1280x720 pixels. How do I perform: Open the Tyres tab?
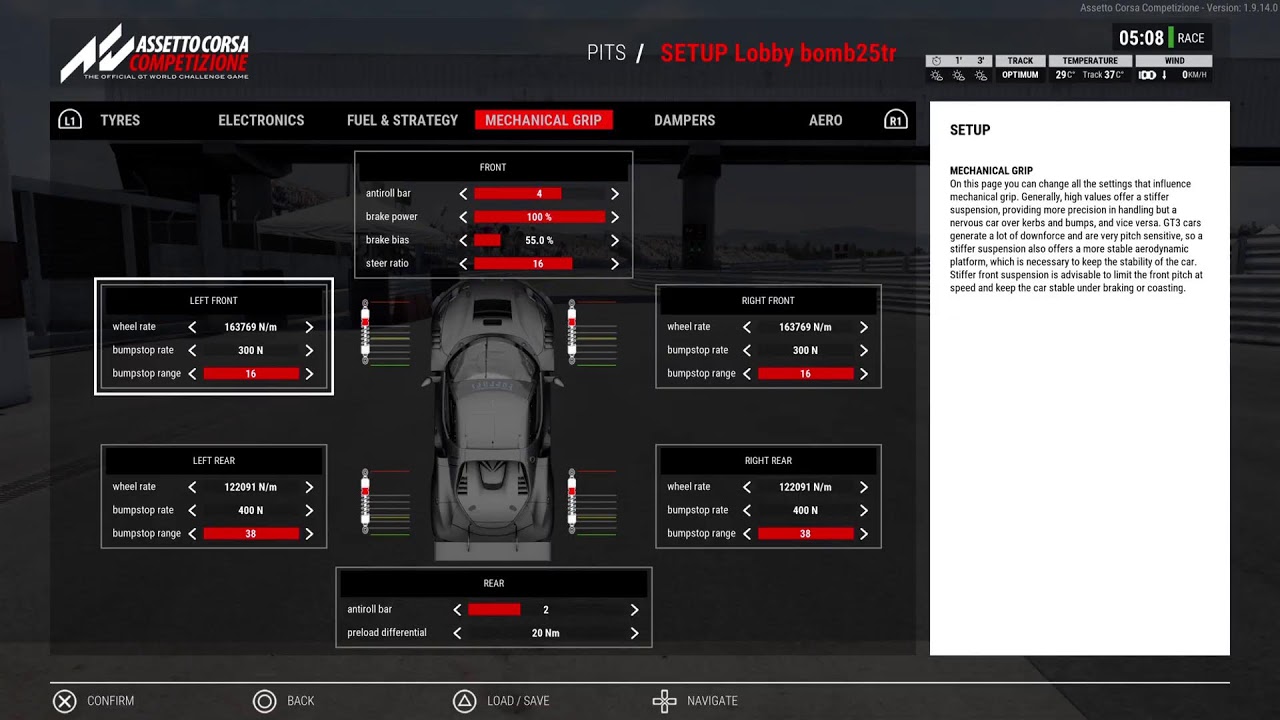[120, 120]
